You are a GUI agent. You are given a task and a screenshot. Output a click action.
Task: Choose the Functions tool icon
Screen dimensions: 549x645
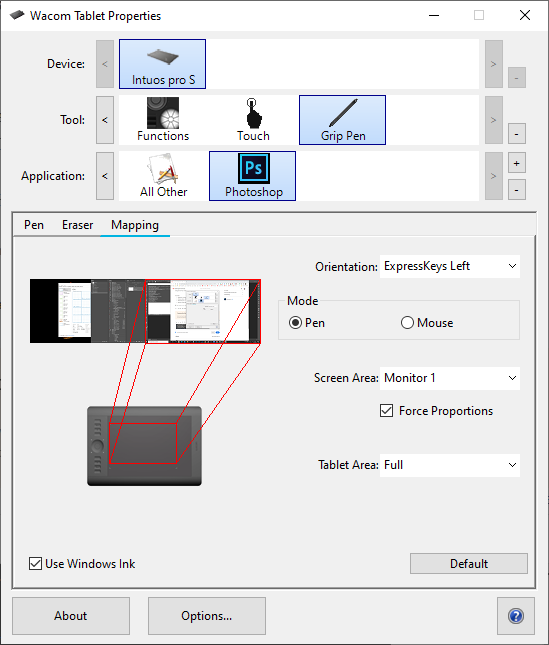pos(163,120)
